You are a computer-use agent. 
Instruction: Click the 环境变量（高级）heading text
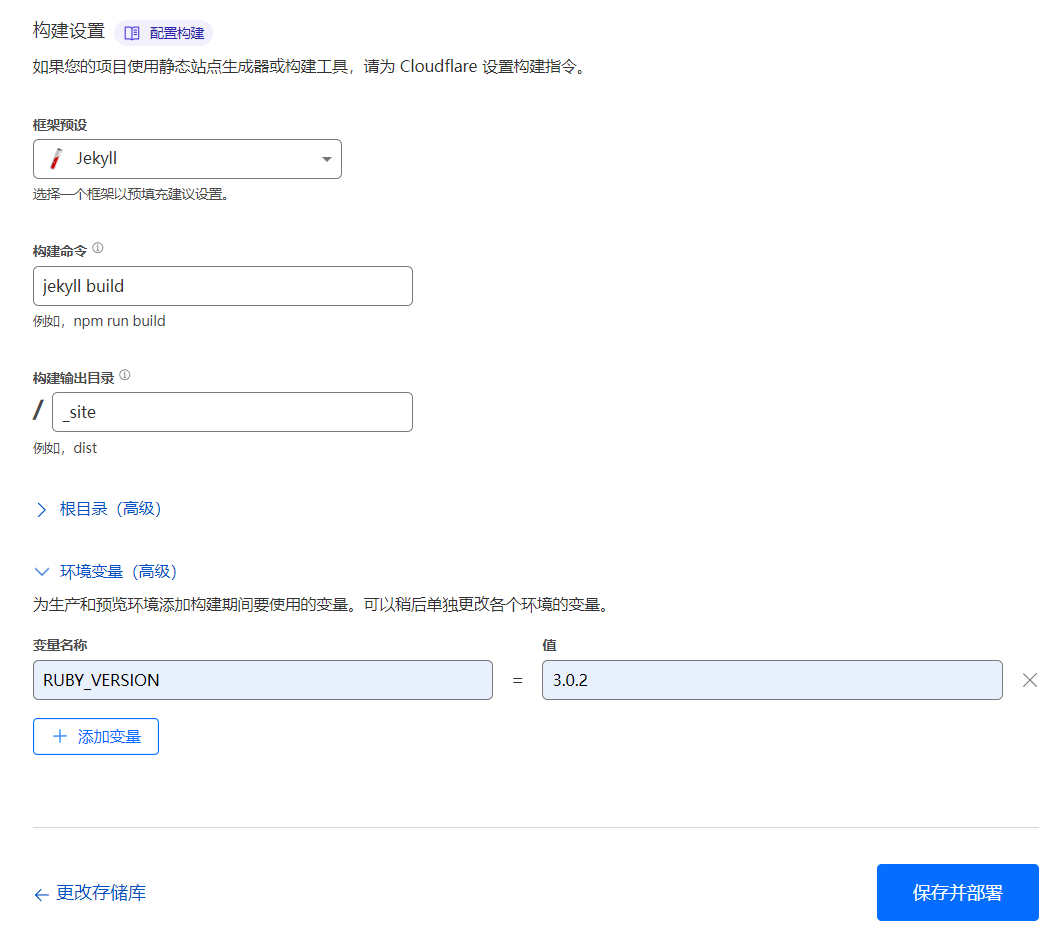118,572
